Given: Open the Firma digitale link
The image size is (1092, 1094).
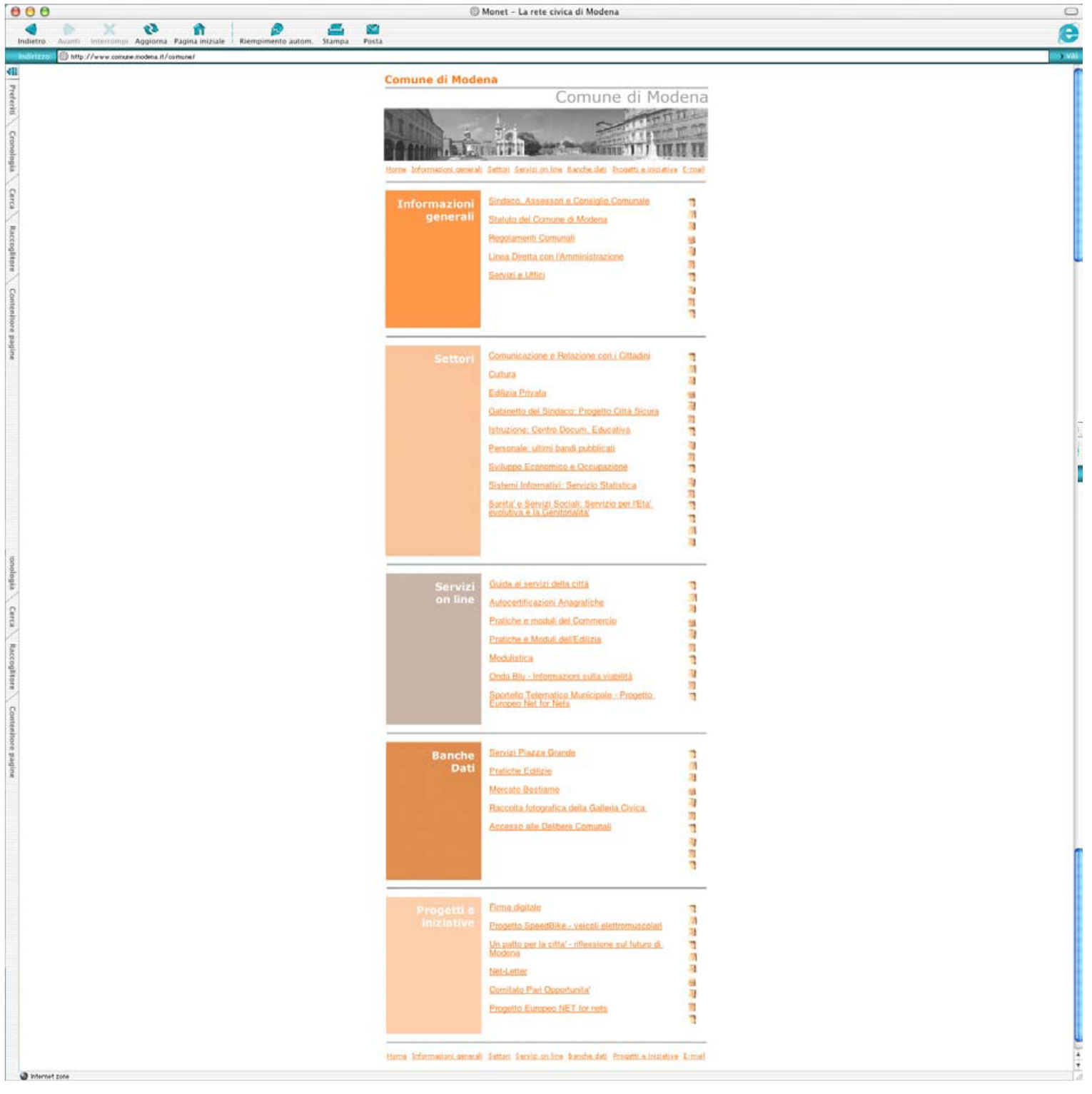Looking at the screenshot, I should (x=515, y=908).
